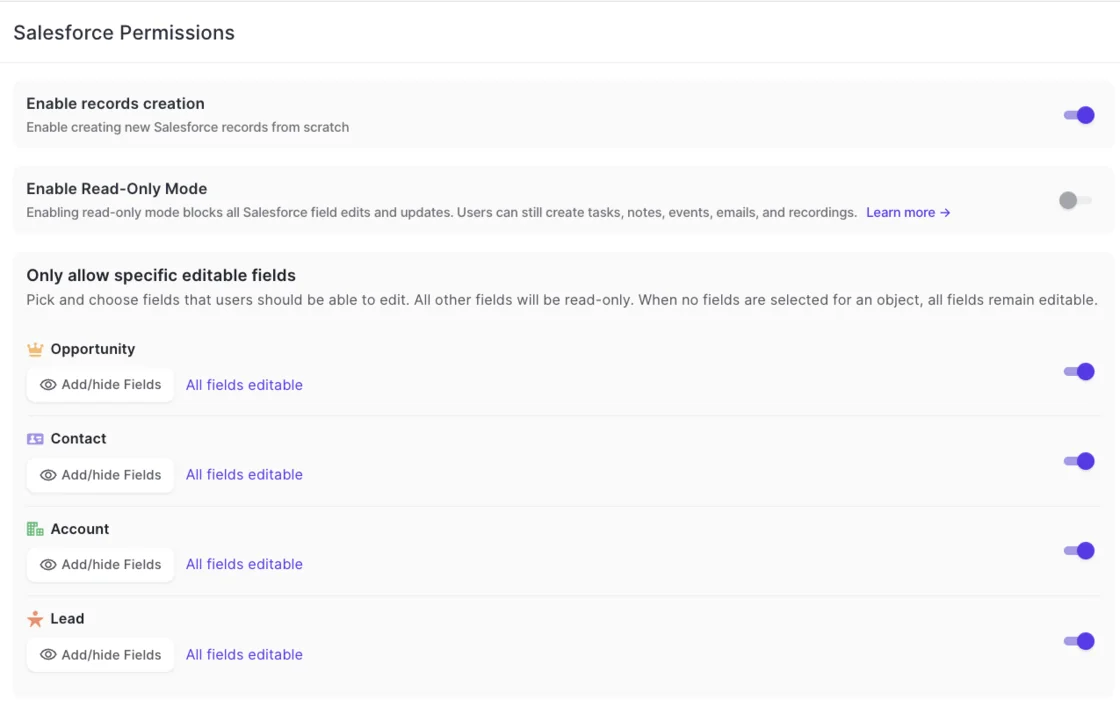1120x714 pixels.
Task: Click the Contact card icon
Action: (x=35, y=439)
